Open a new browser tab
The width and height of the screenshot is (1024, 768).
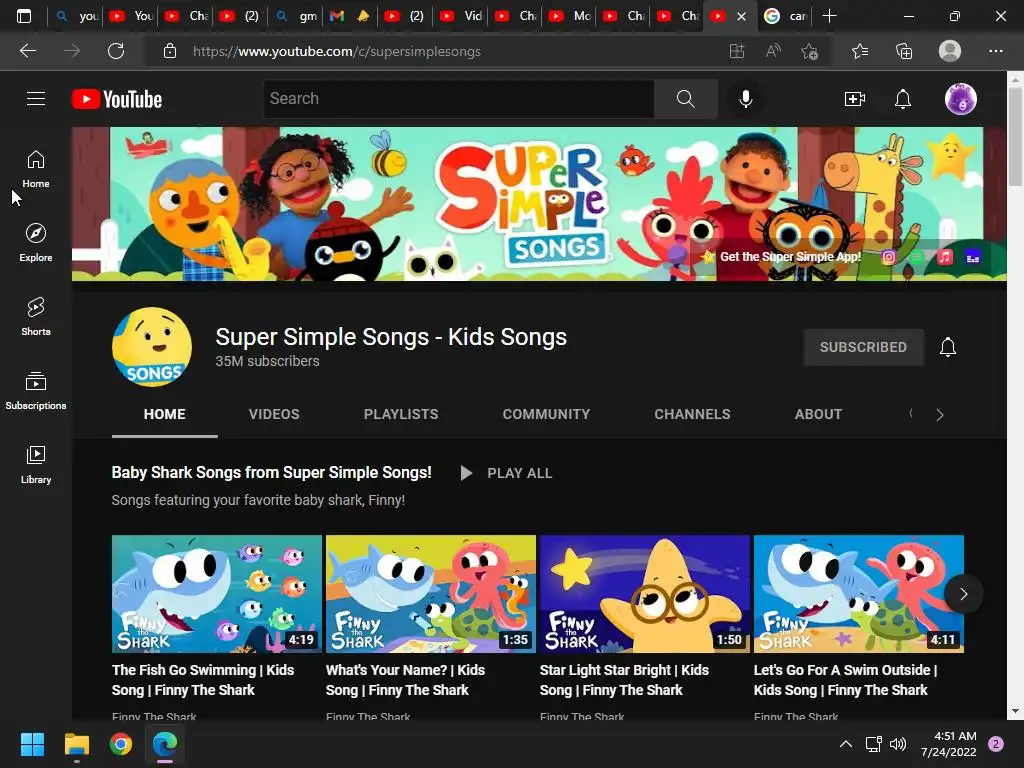click(829, 16)
